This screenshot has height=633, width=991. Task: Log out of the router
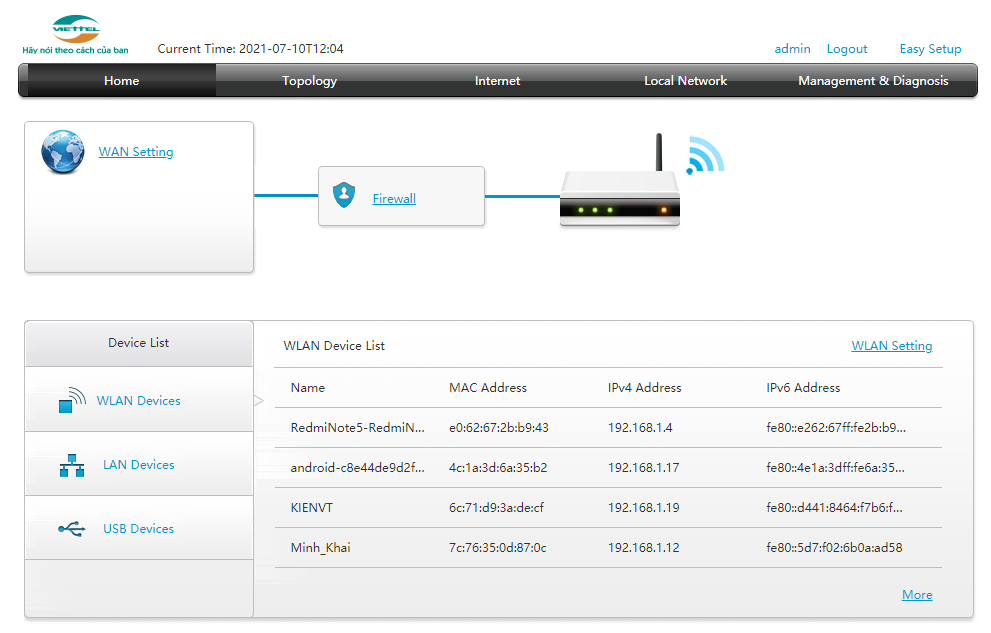point(847,49)
